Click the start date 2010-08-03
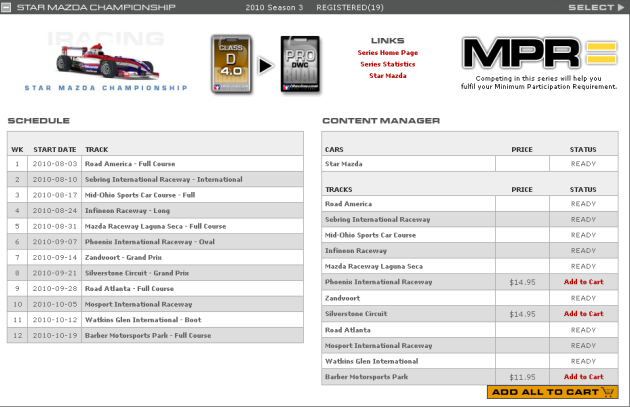Image resolution: width=630 pixels, height=407 pixels. click(55, 164)
